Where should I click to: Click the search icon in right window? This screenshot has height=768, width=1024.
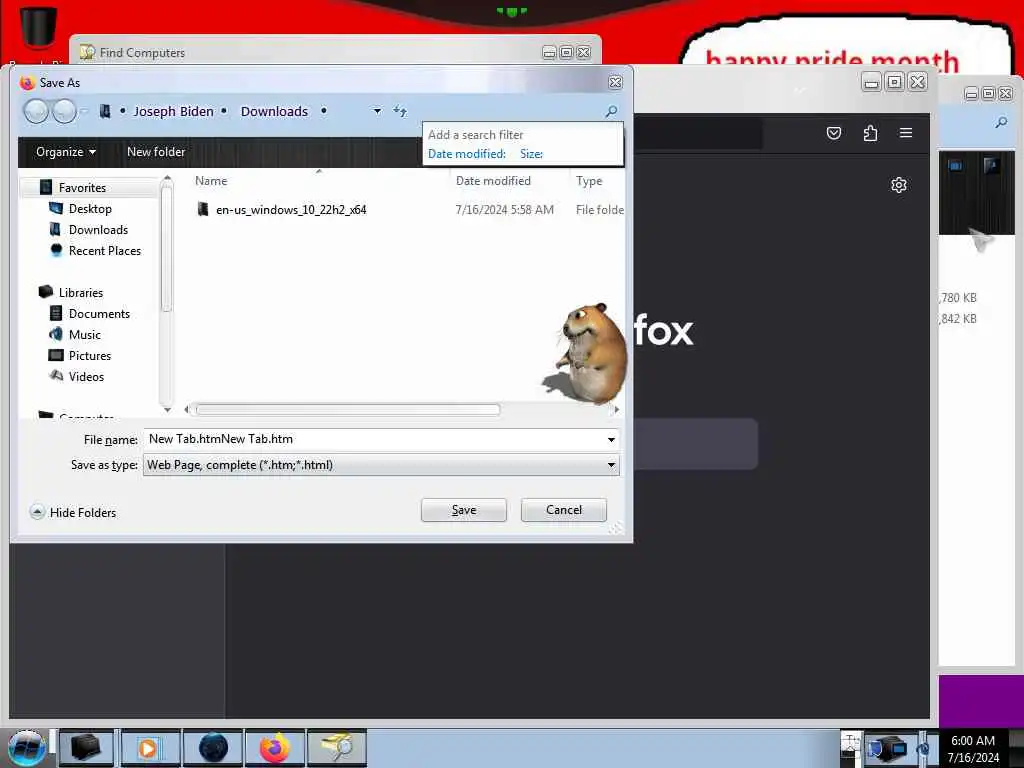click(x=1001, y=122)
